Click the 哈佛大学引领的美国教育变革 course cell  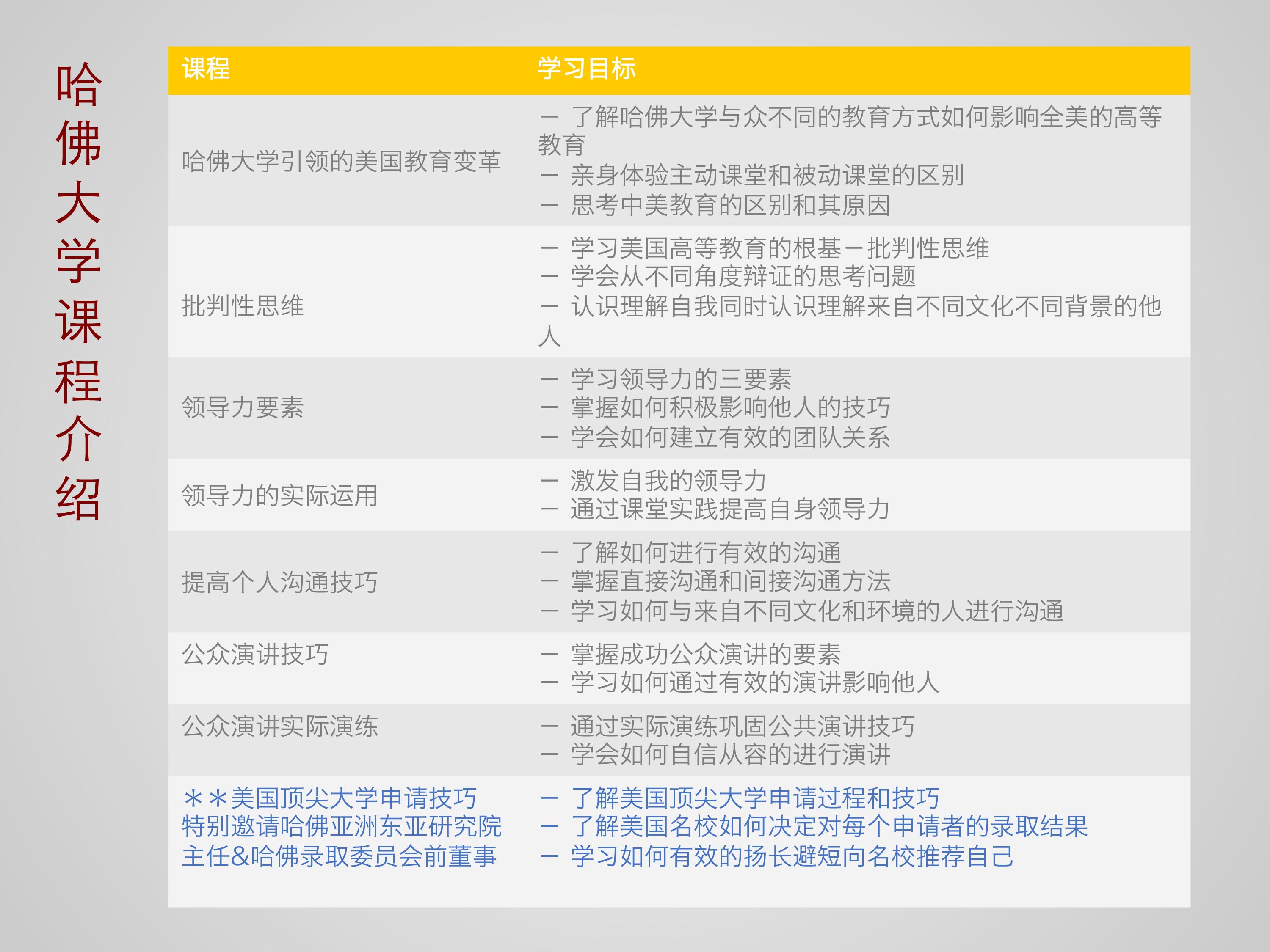[341, 161]
